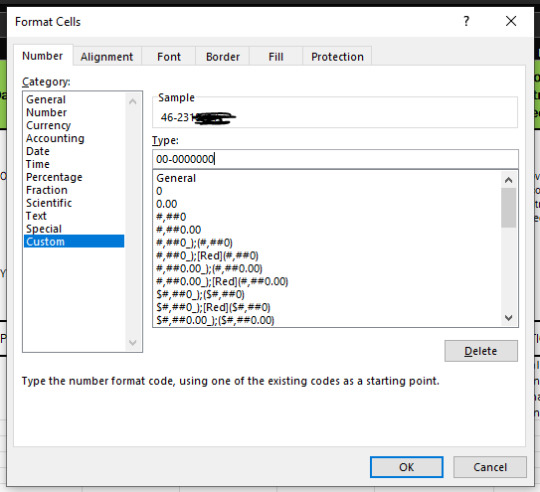Choose the Special category
The width and height of the screenshot is (540, 492).
pyautogui.click(x=44, y=229)
